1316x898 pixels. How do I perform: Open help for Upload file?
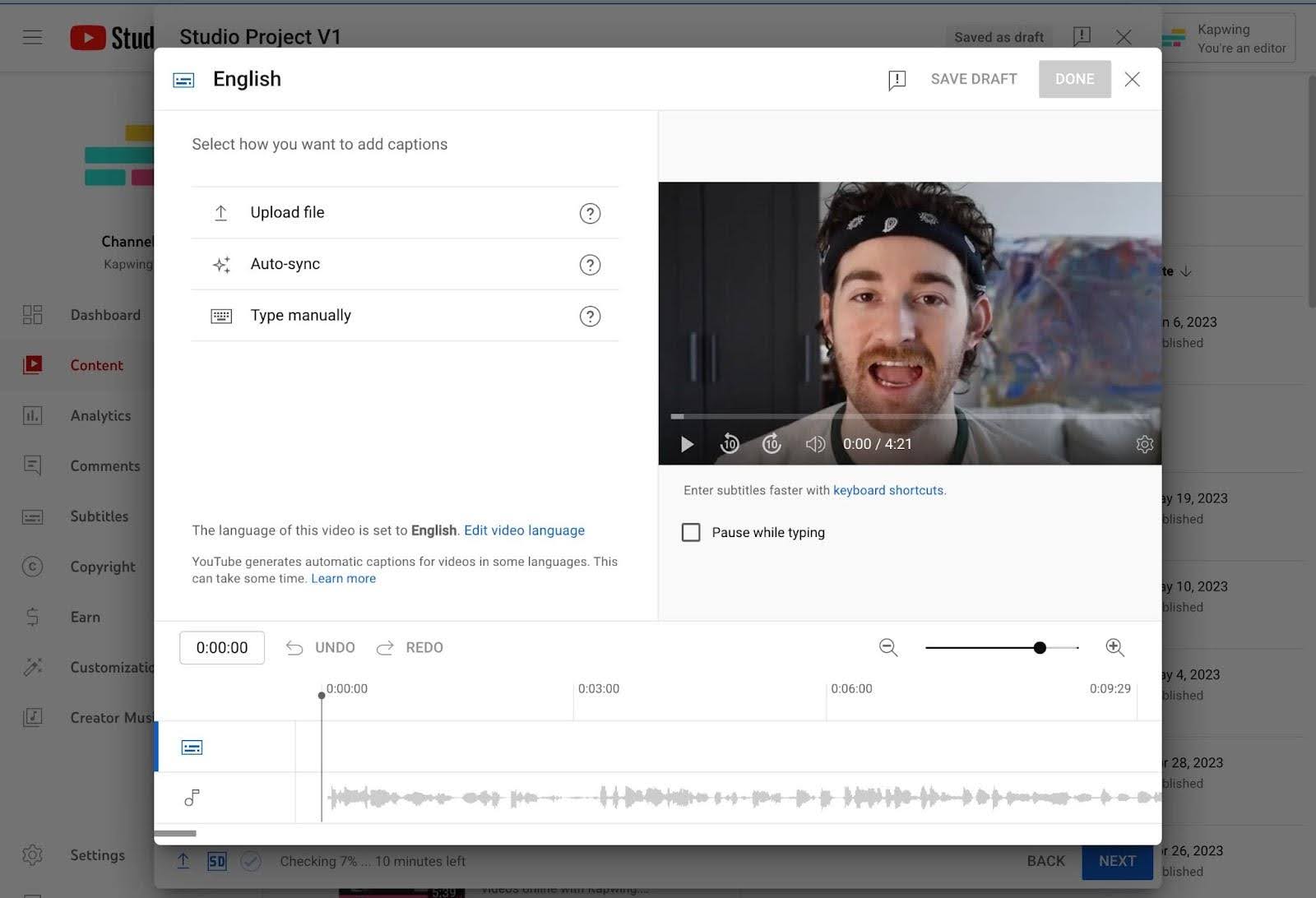(x=590, y=213)
